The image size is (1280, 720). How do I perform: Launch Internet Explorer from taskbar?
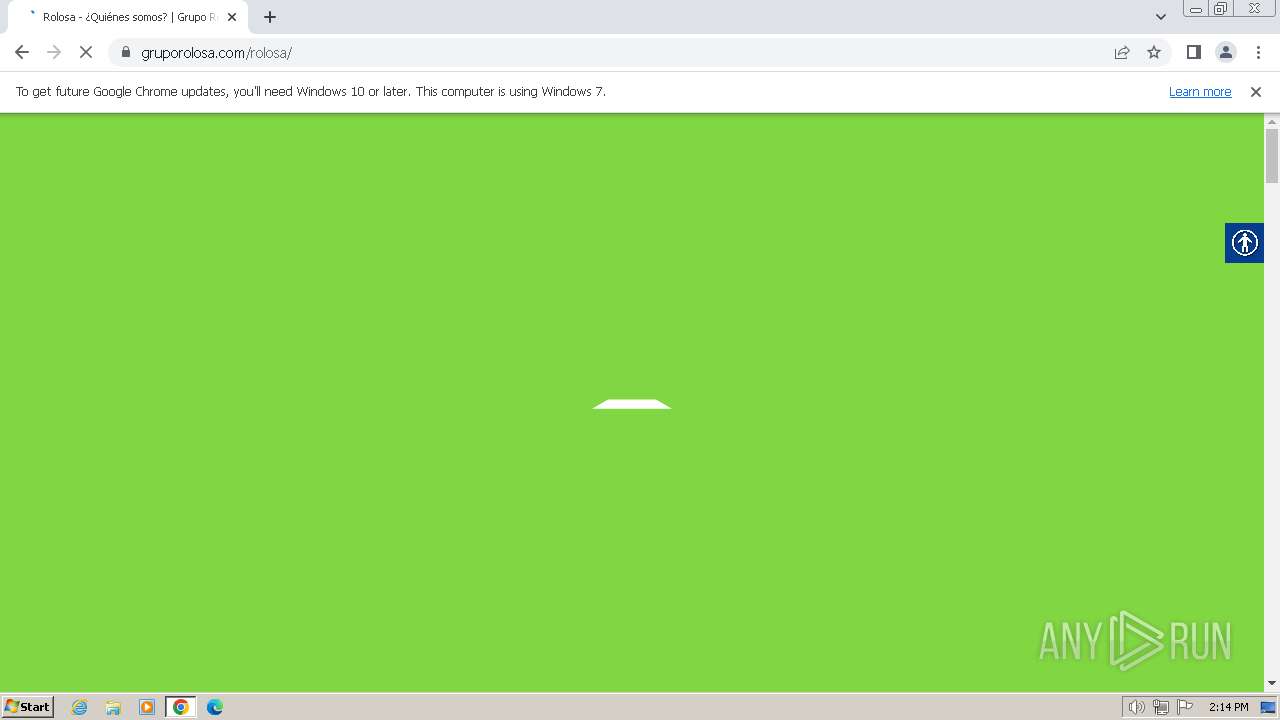point(80,707)
